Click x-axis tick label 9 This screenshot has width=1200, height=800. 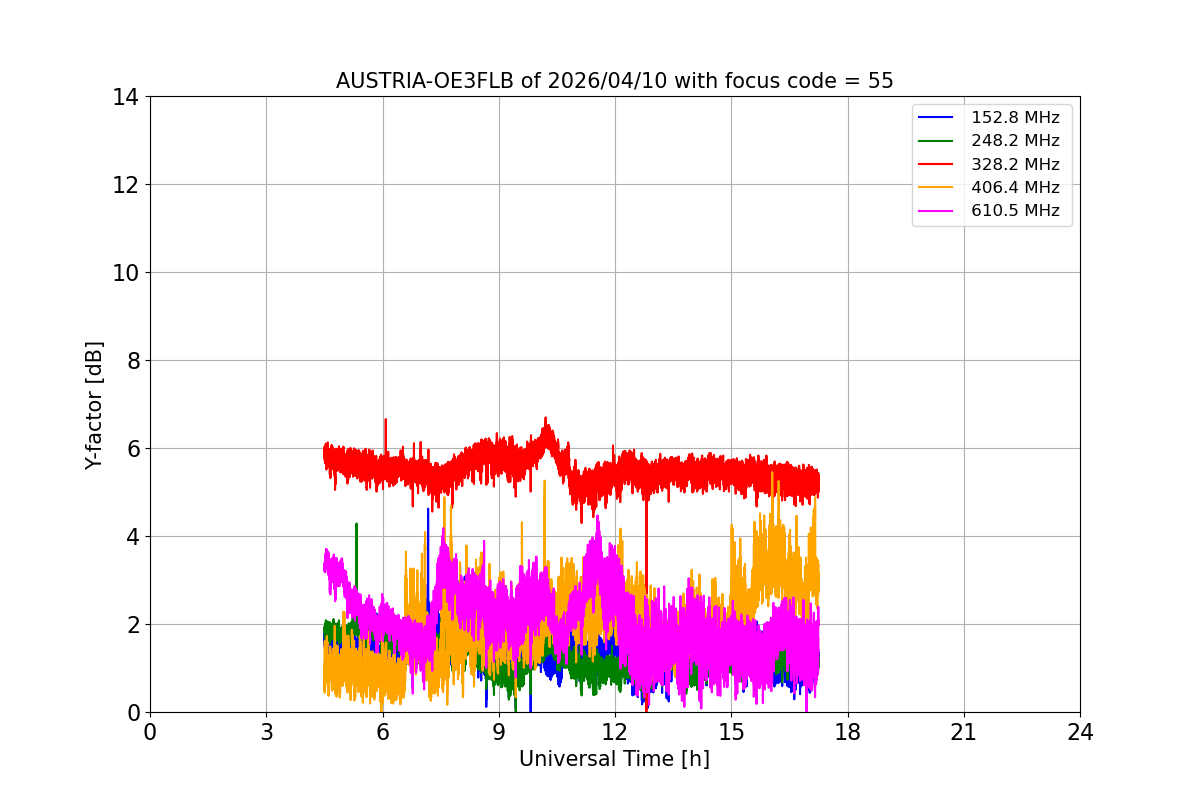pos(499,732)
